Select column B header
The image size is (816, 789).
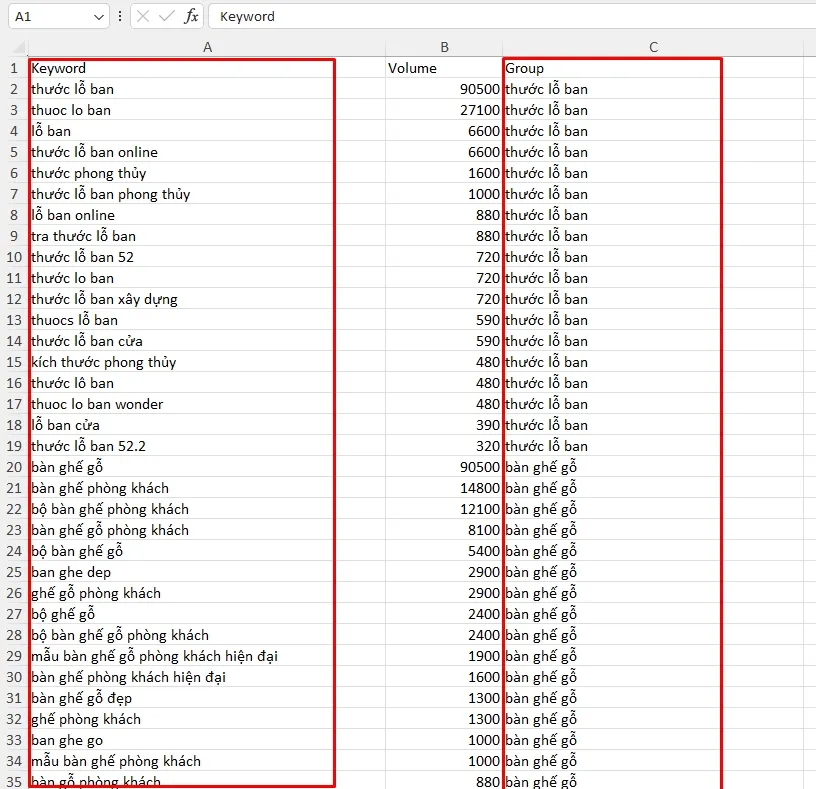[x=444, y=47]
